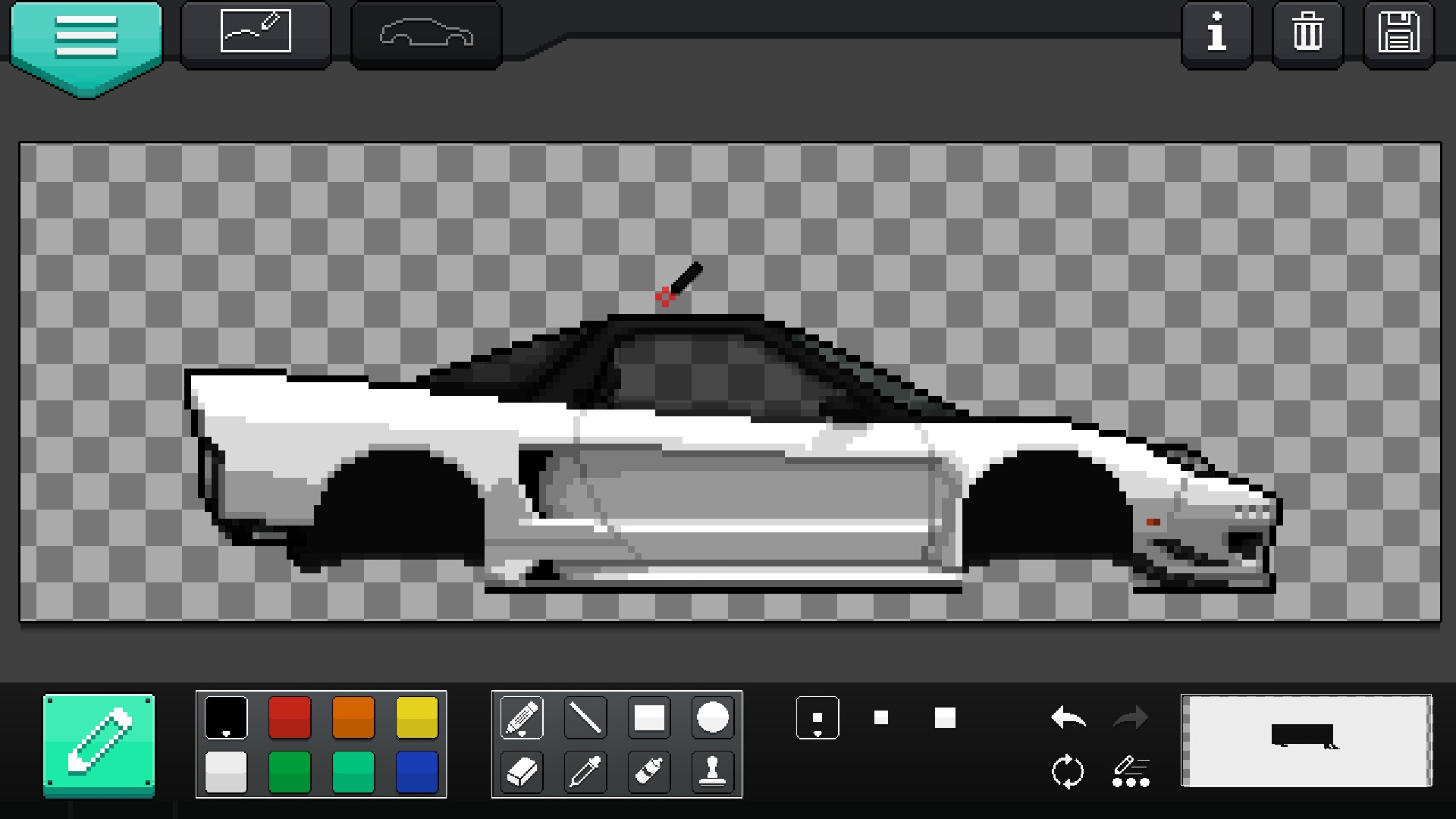Pick the teal color swatch
This screenshot has height=819, width=1456.
[353, 772]
